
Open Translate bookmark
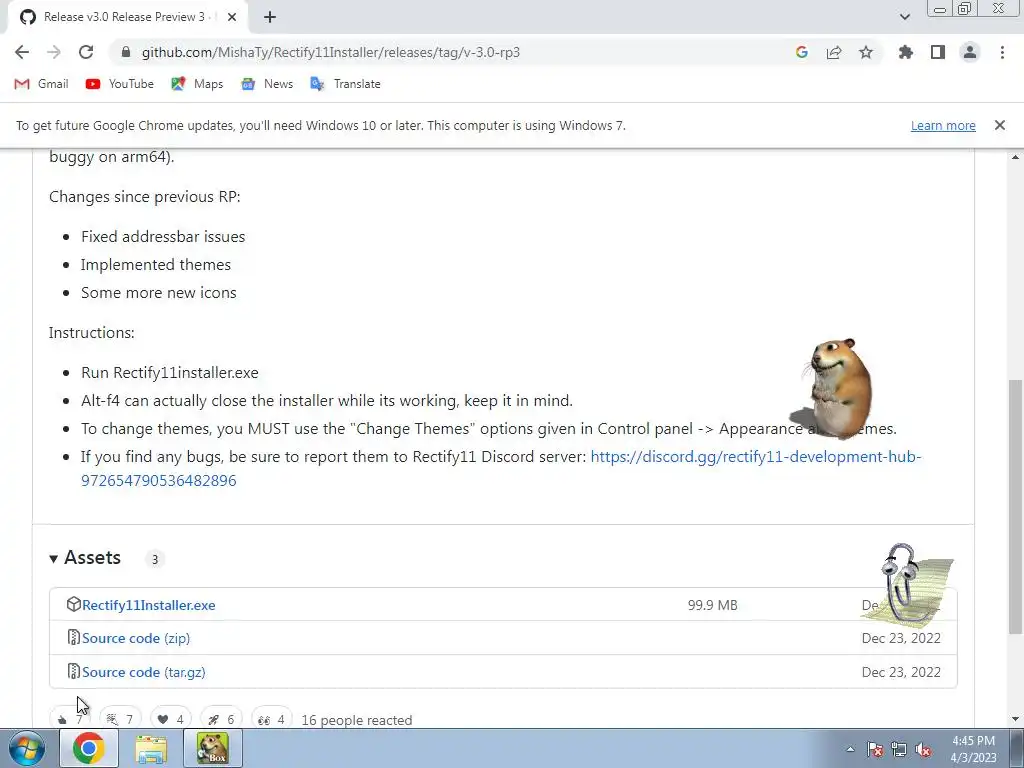tap(345, 84)
